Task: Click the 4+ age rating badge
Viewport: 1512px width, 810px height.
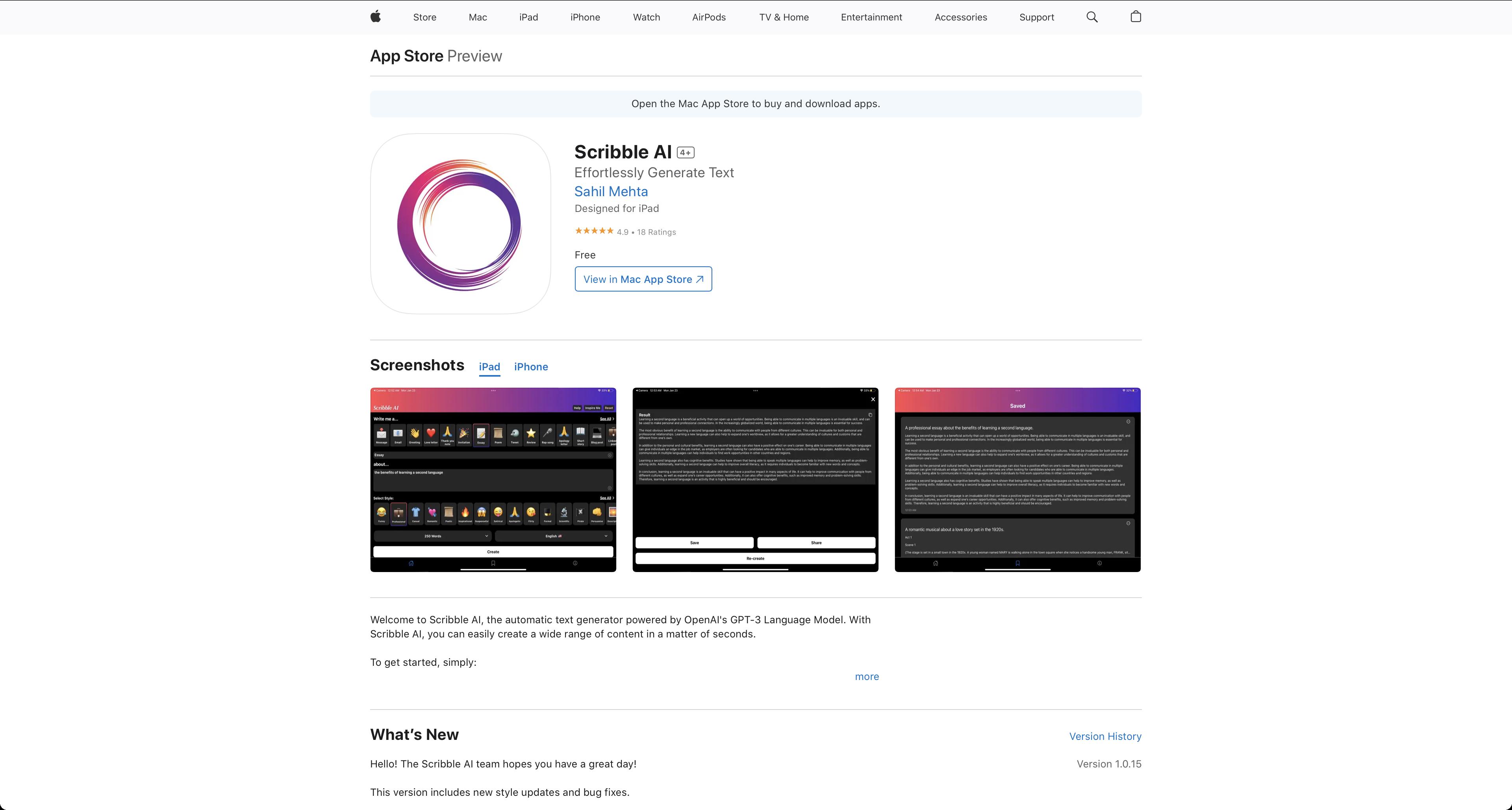Action: pos(686,153)
